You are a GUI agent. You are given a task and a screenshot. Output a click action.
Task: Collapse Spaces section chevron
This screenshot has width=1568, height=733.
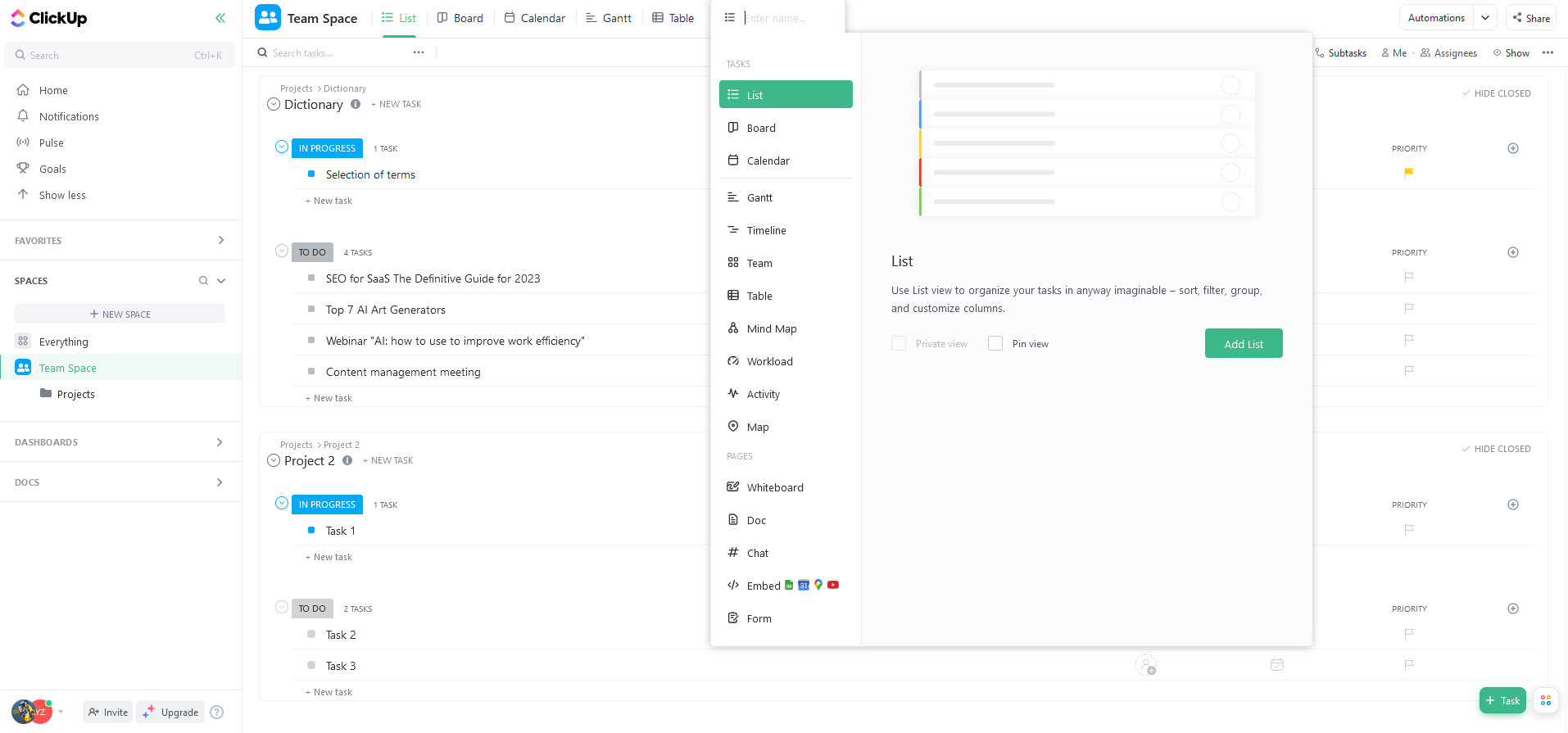[x=221, y=281]
